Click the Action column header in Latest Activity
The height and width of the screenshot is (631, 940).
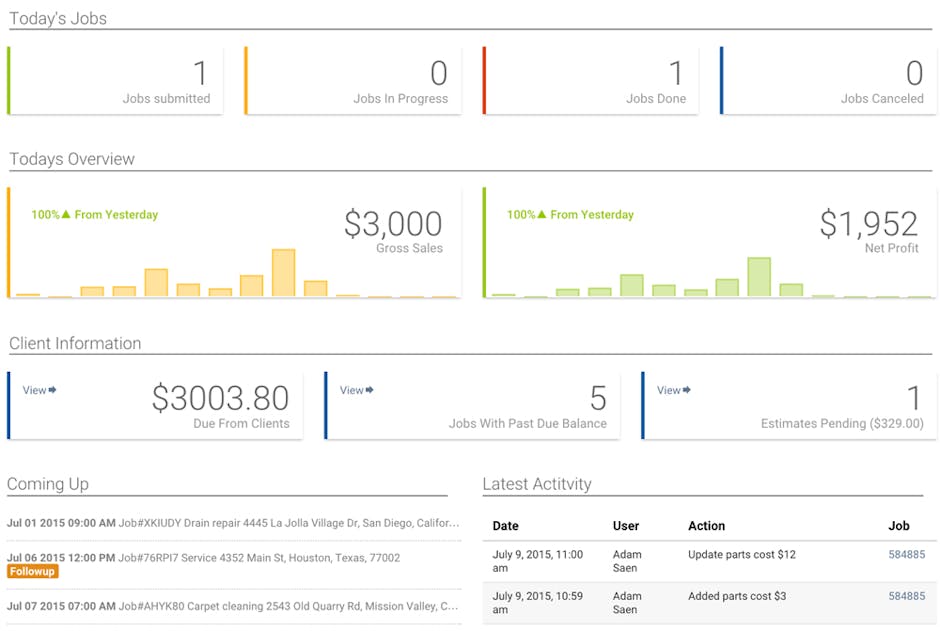(x=706, y=526)
